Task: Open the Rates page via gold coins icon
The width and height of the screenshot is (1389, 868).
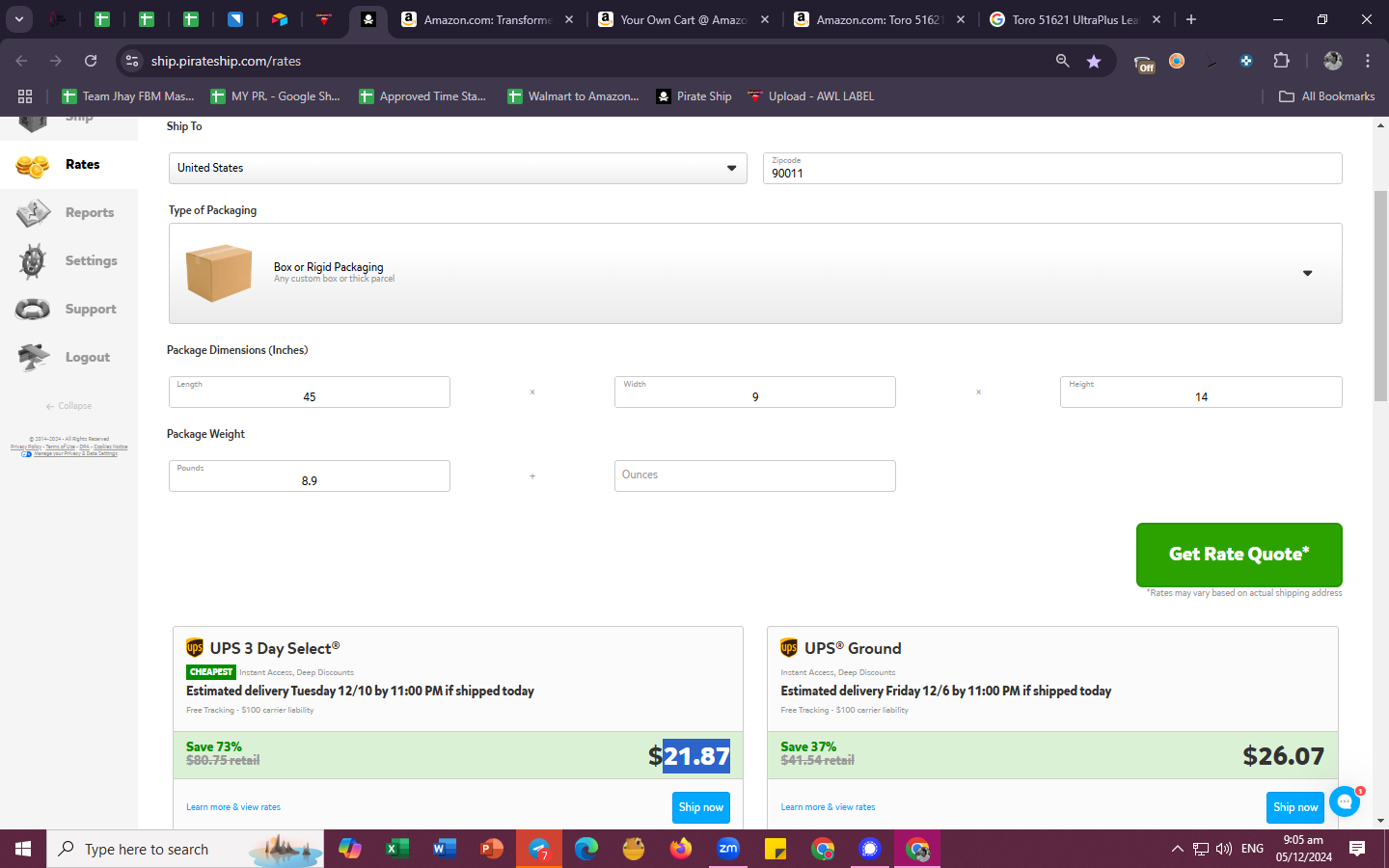Action: click(33, 166)
